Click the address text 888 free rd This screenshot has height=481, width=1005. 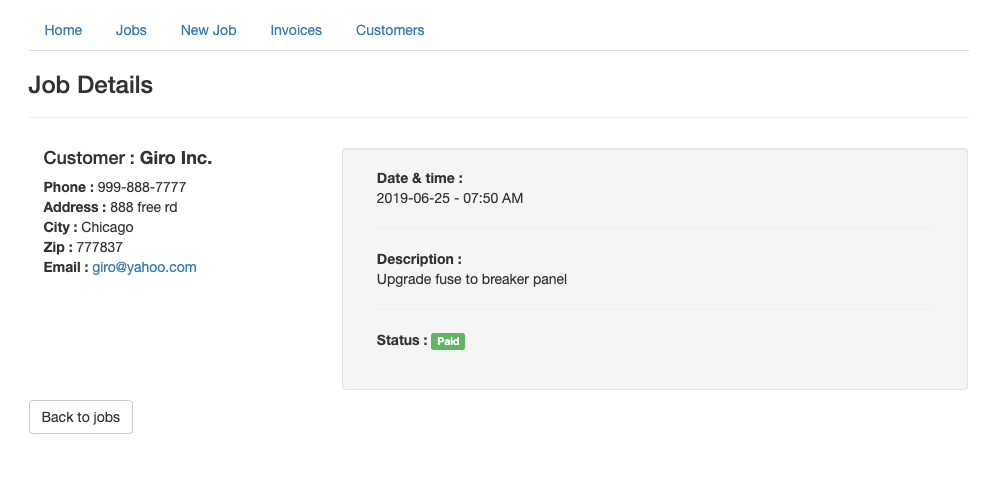tap(144, 207)
